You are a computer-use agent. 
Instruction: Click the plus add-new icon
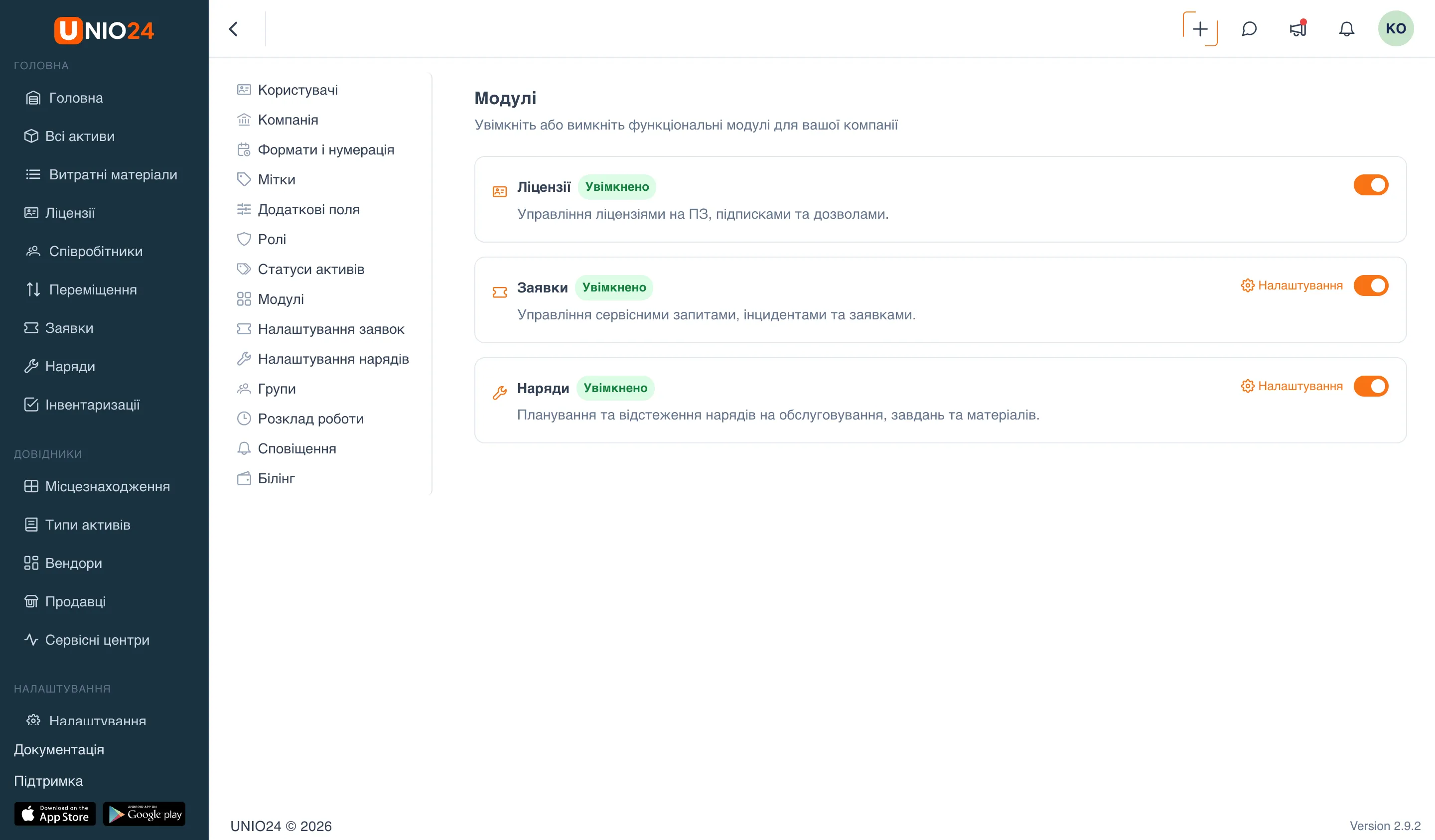(1200, 29)
